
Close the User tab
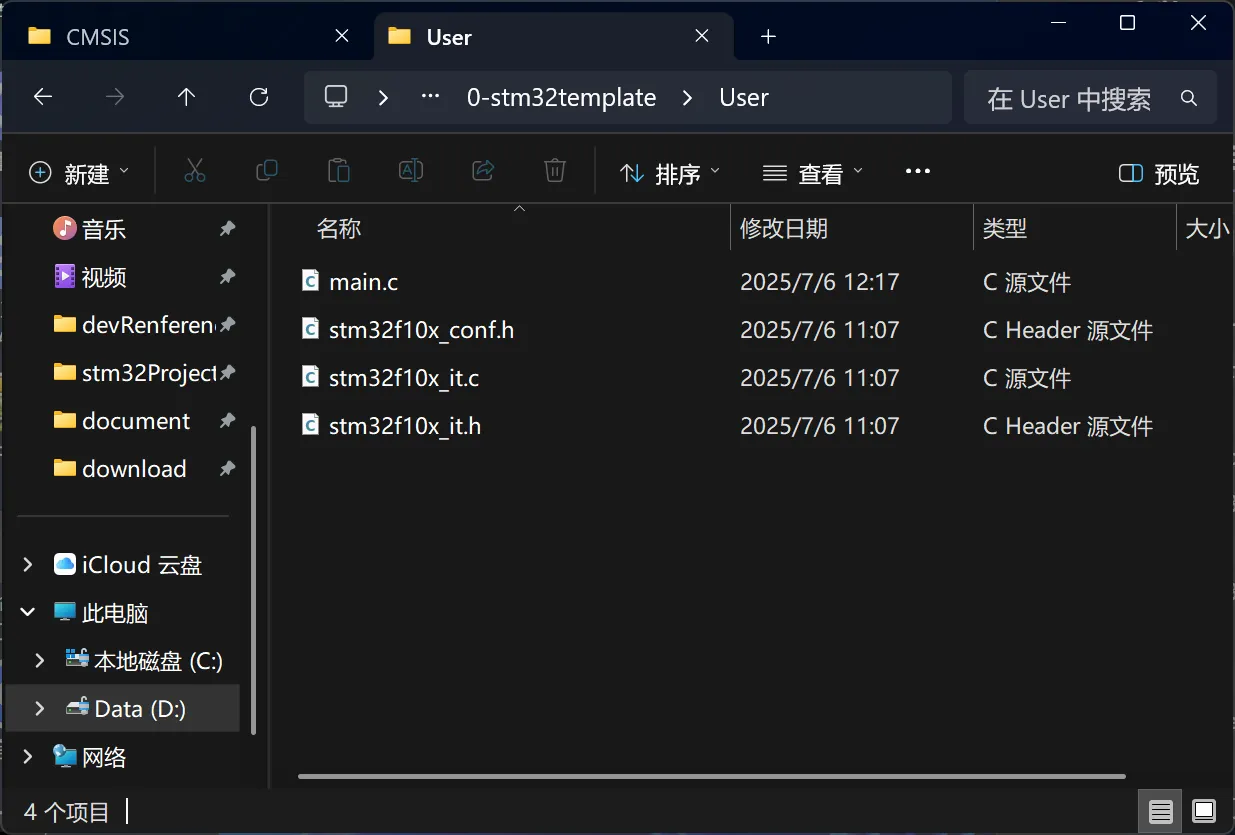(702, 36)
